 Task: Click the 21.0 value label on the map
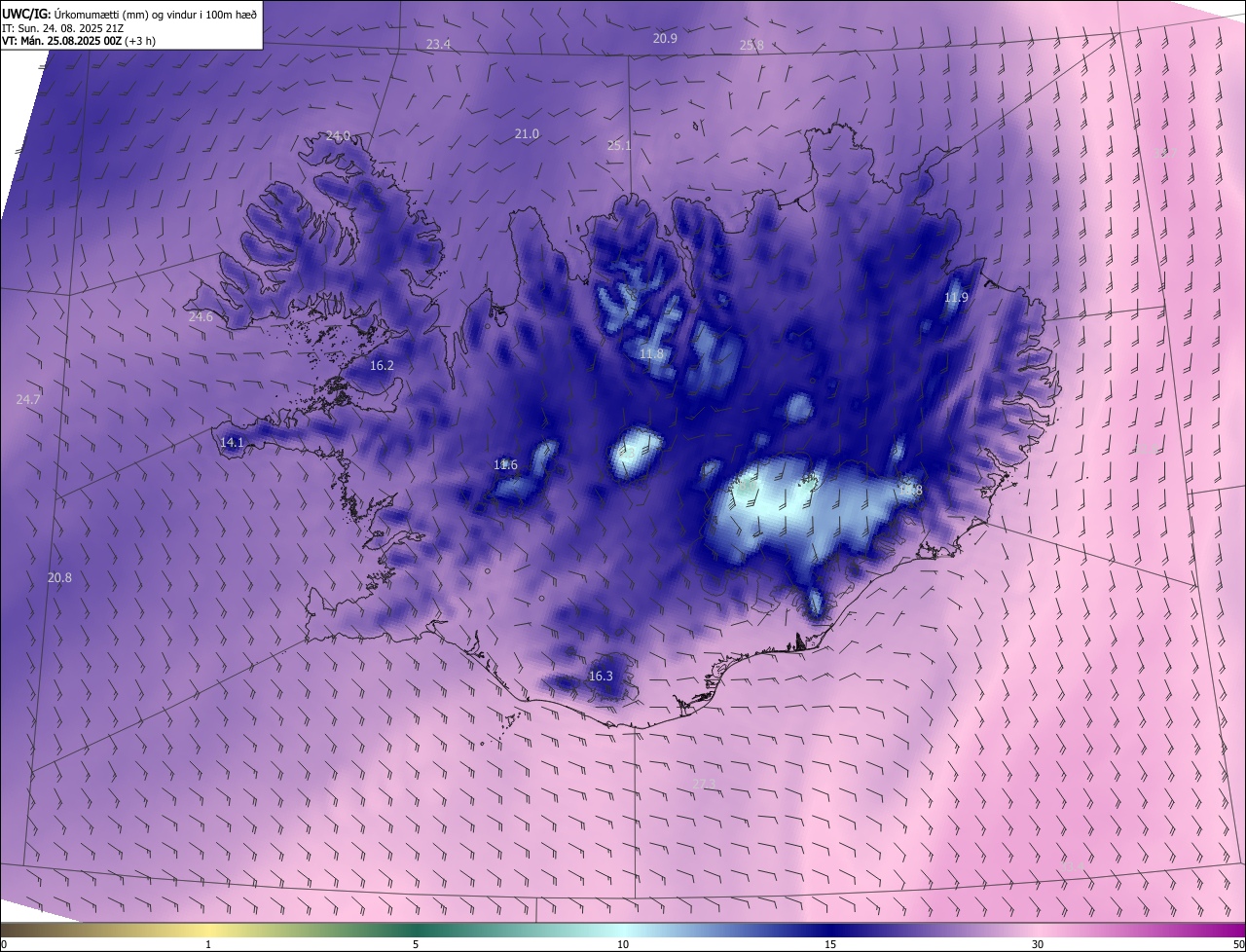tap(527, 133)
